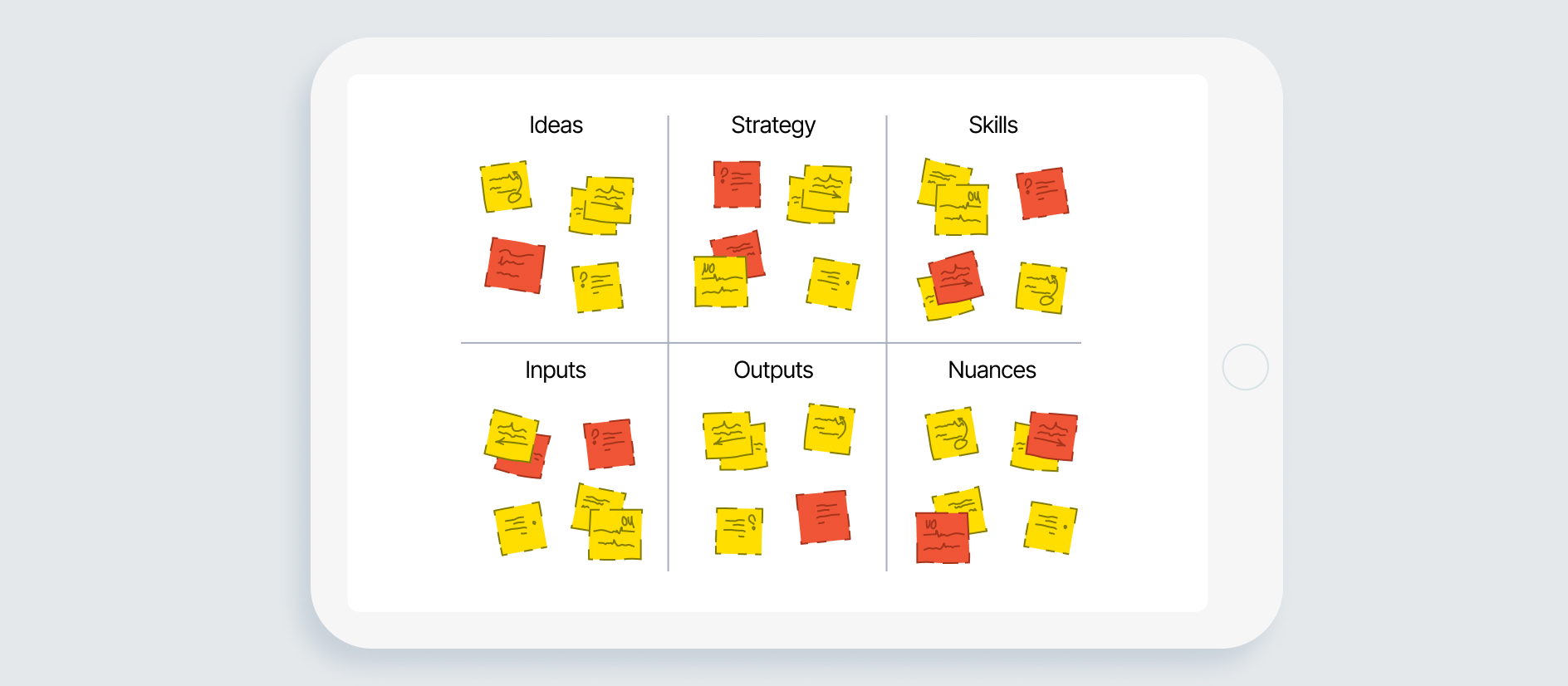The height and width of the screenshot is (686, 1568).
Task: Click the Inputs heading label
Action: pos(555,370)
